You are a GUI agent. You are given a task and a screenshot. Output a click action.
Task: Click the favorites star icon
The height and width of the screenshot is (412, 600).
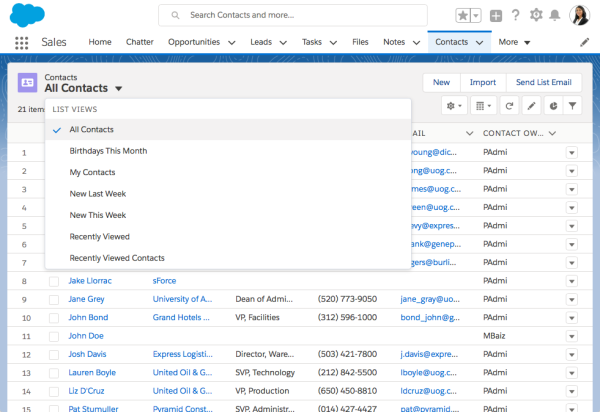pos(463,16)
